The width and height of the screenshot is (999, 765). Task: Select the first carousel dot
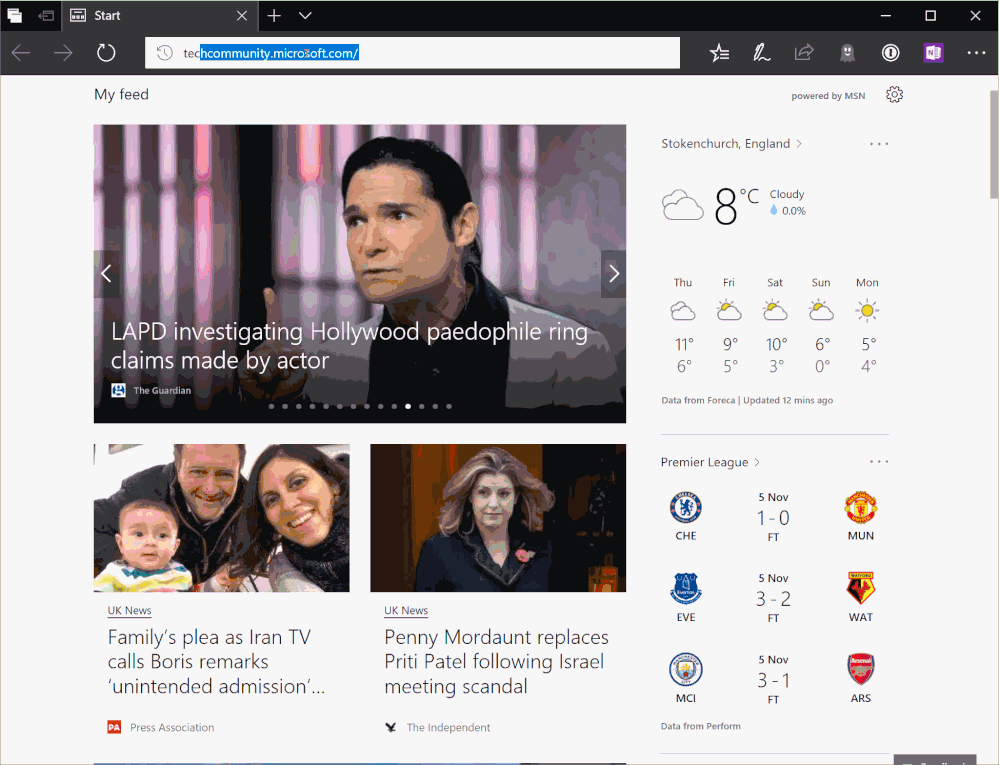pos(272,406)
